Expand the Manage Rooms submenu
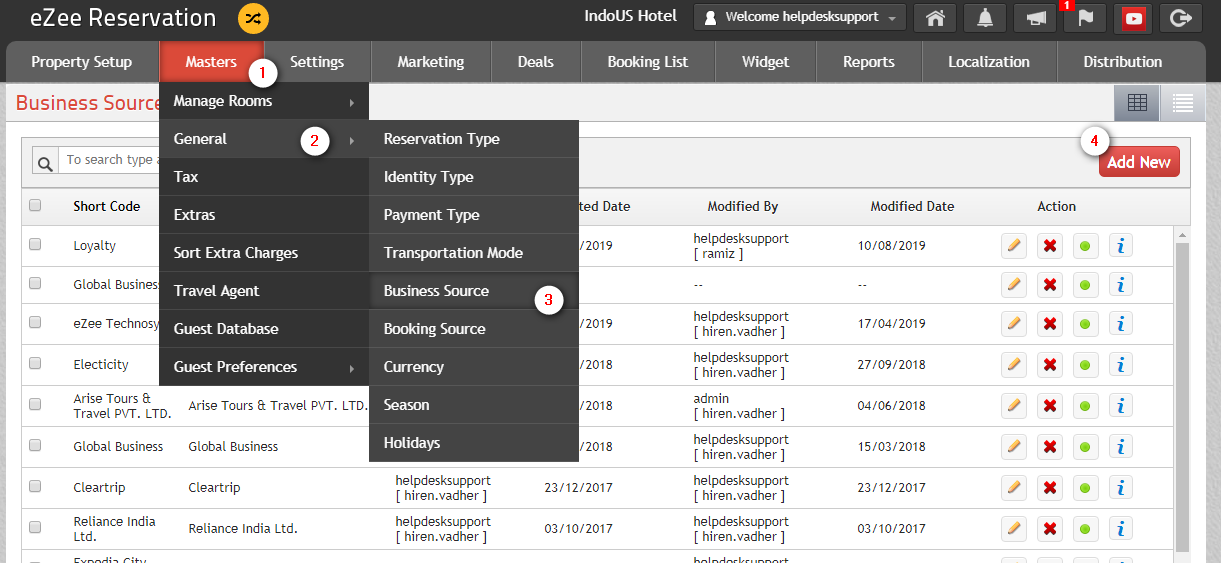 pos(264,101)
